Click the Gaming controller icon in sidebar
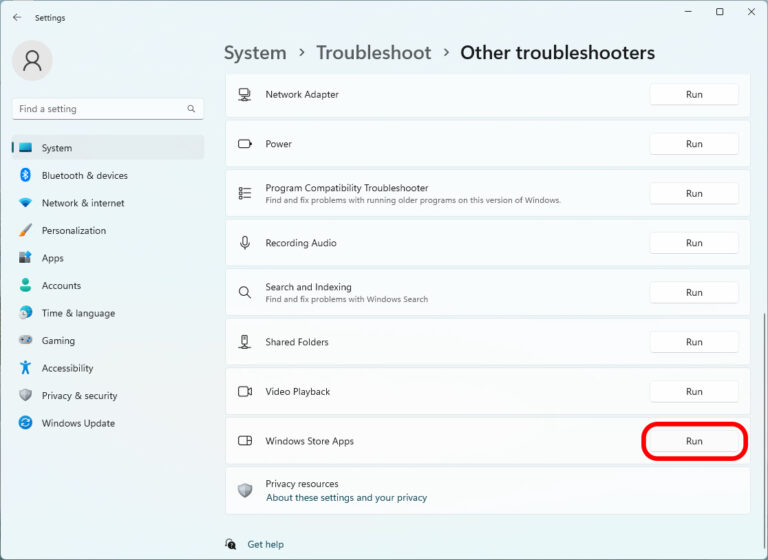 click(25, 340)
